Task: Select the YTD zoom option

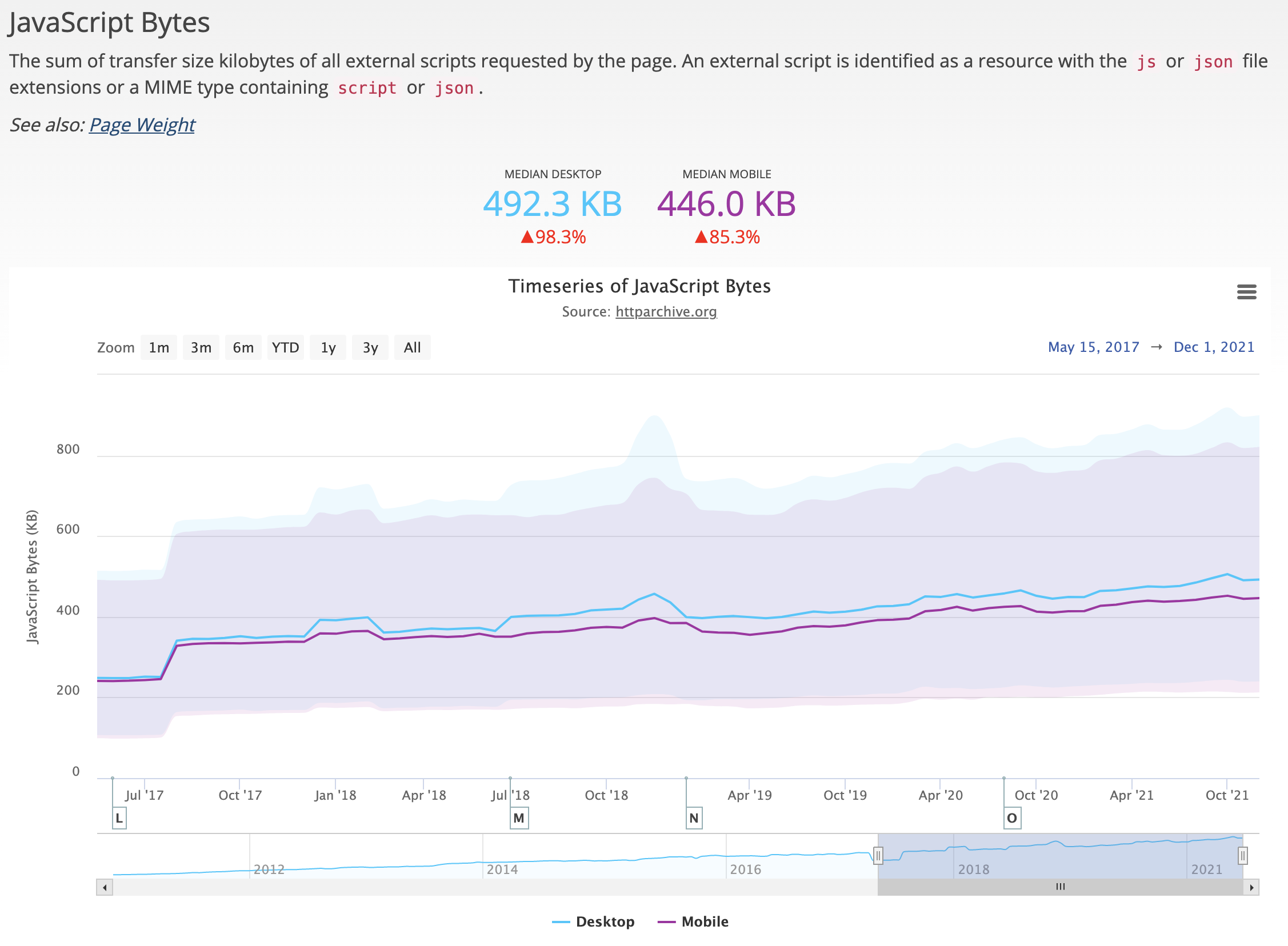Action: coord(285,347)
